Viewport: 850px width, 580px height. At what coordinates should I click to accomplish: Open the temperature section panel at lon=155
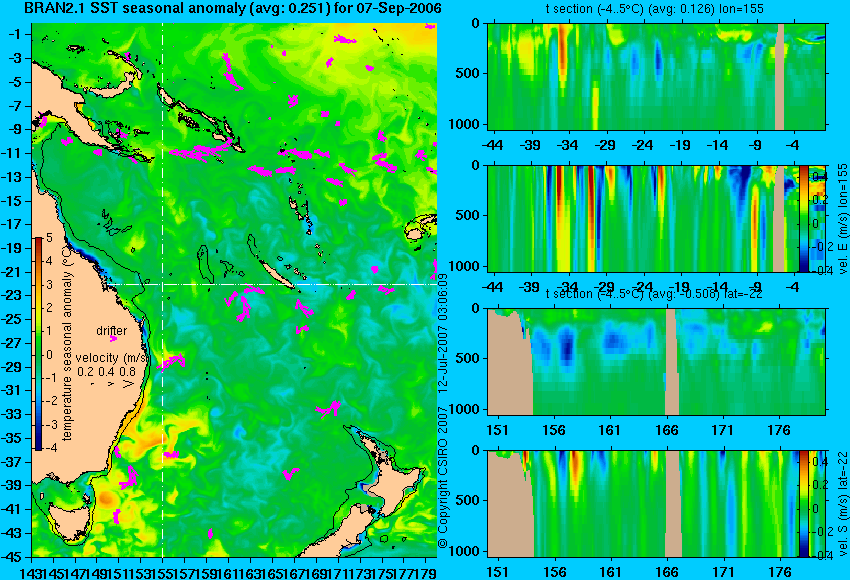tap(656, 76)
